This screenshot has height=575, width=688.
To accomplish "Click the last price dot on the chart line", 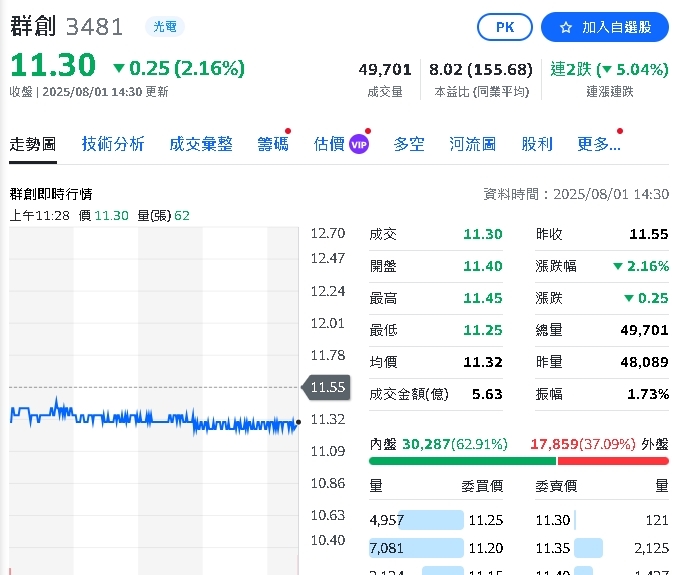I will click(298, 422).
